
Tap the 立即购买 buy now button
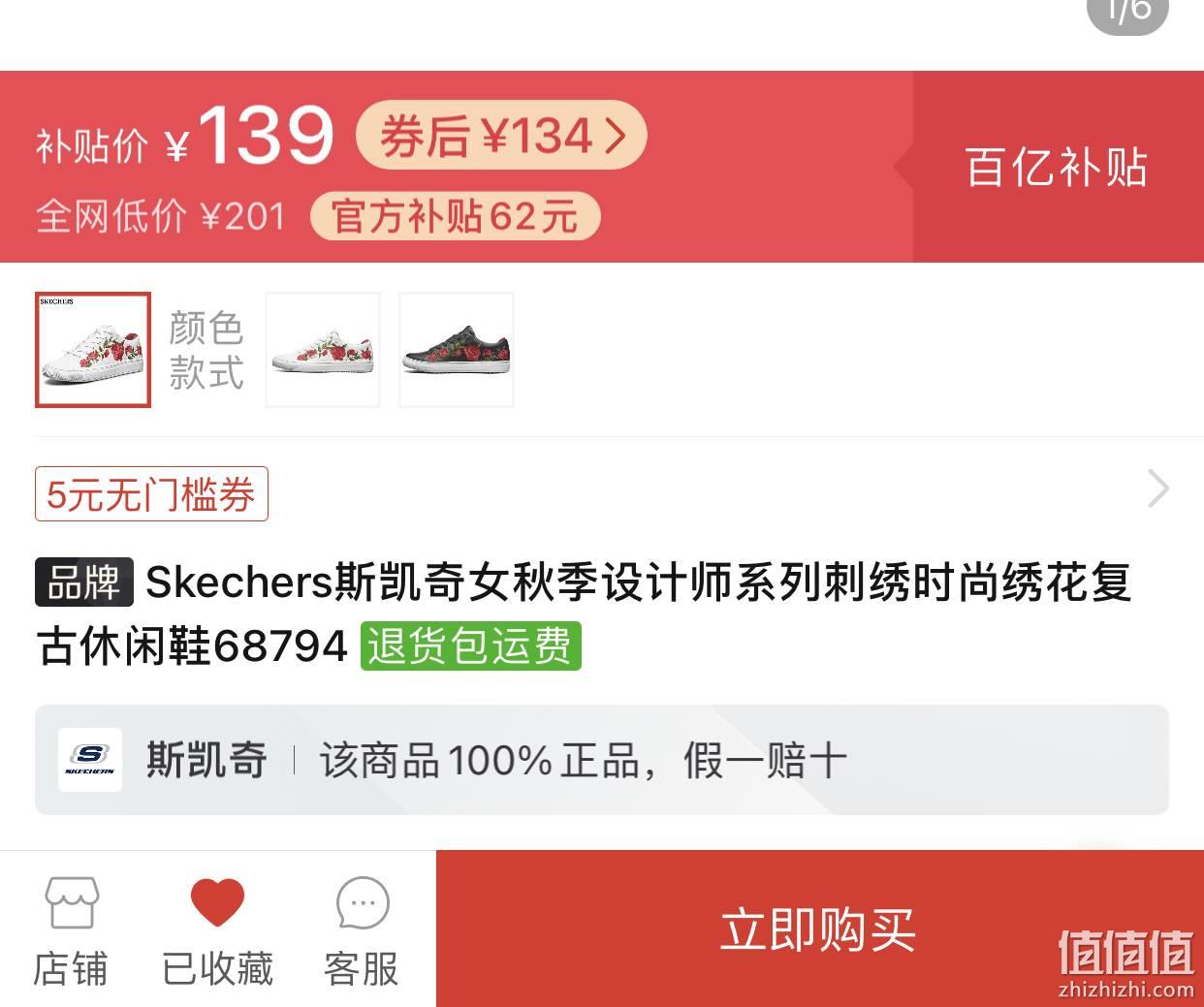click(x=819, y=928)
